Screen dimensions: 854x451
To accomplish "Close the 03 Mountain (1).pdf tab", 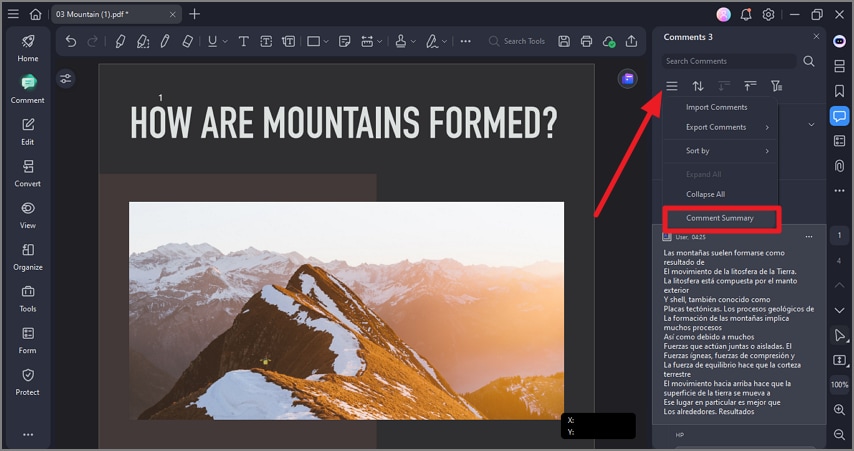I will click(x=173, y=15).
